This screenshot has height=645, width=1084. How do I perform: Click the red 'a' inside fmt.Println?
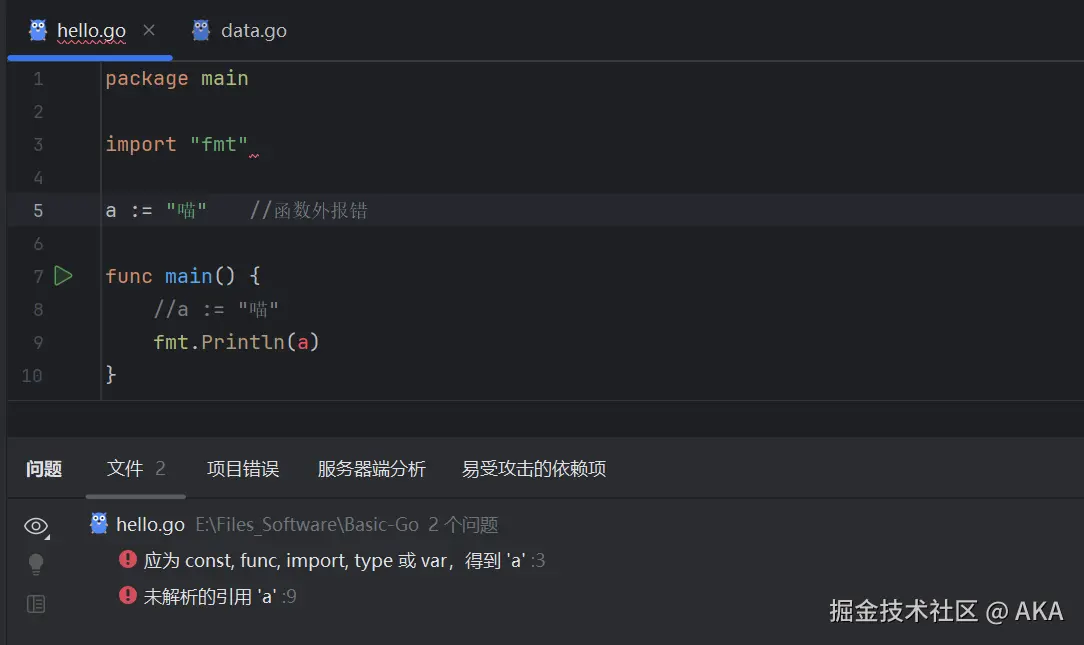click(x=303, y=343)
